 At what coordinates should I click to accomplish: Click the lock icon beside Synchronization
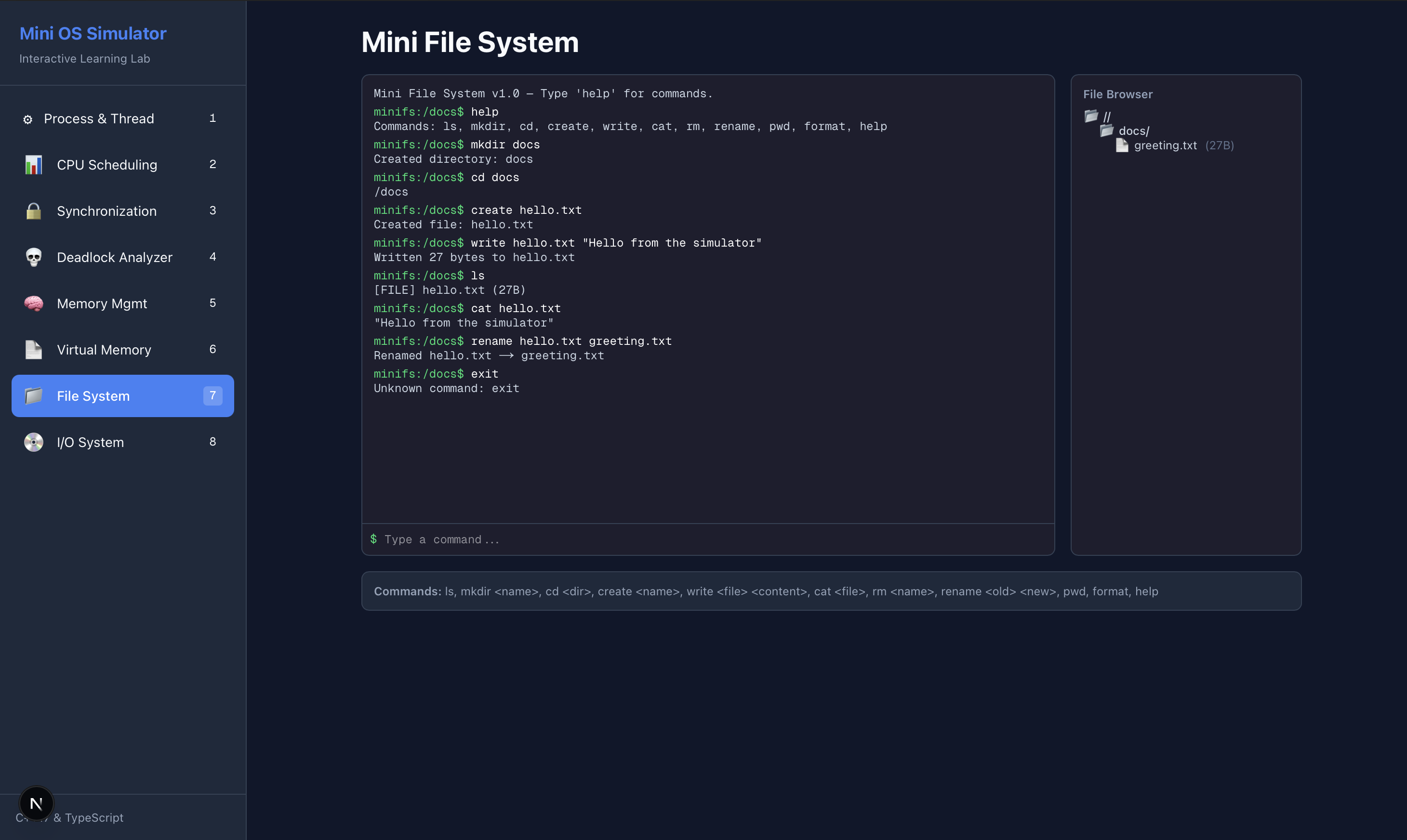coord(33,210)
